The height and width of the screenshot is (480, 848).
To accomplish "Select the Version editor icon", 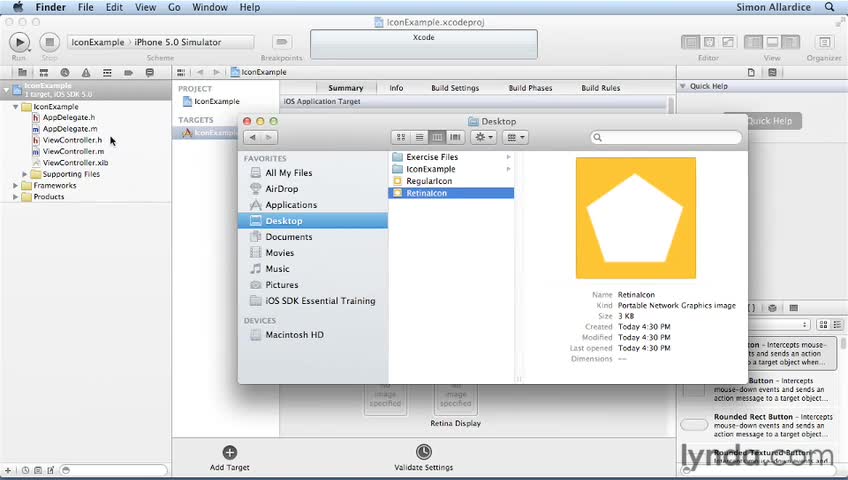I will tap(728, 42).
